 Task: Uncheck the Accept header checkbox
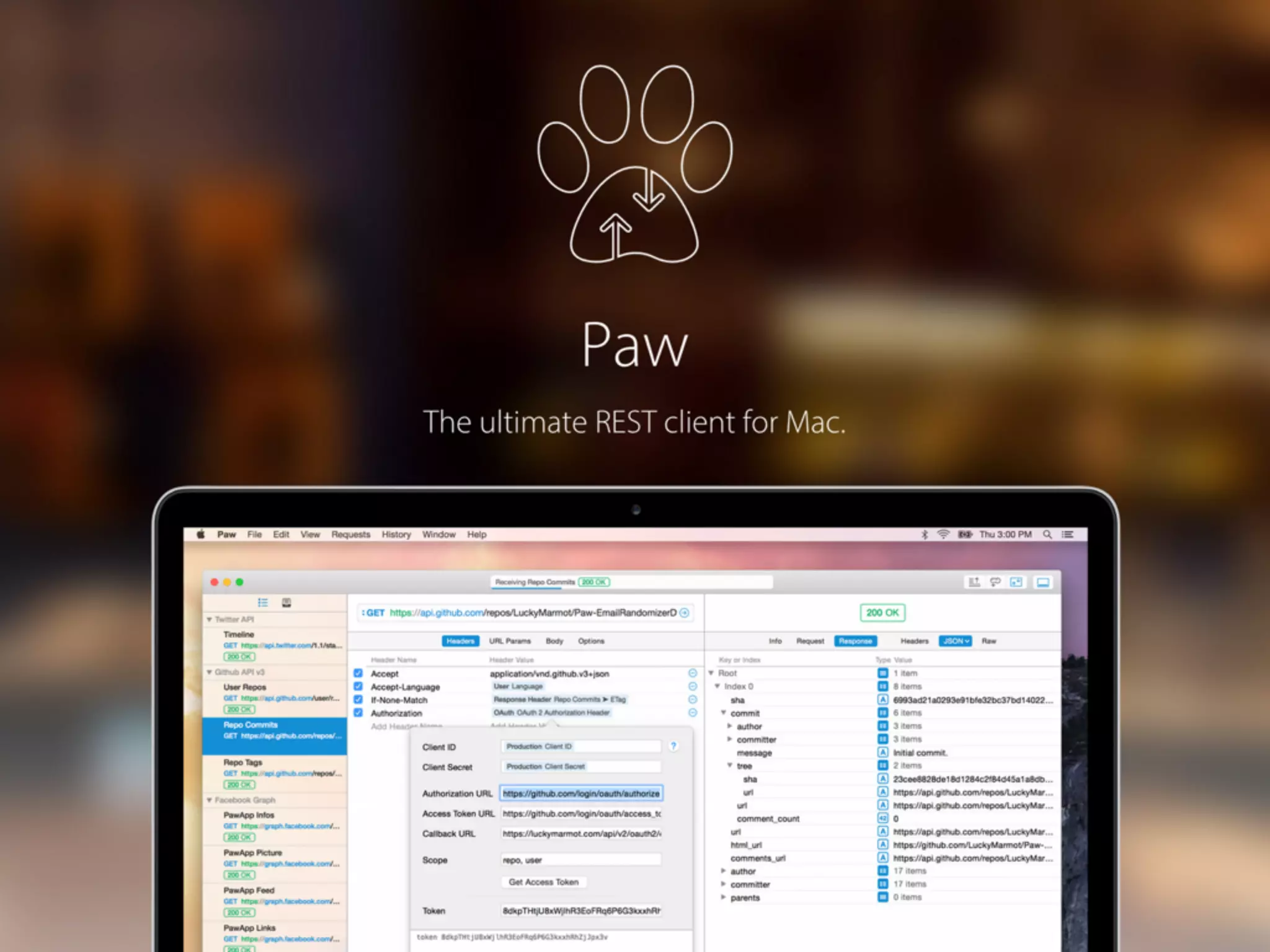[358, 673]
